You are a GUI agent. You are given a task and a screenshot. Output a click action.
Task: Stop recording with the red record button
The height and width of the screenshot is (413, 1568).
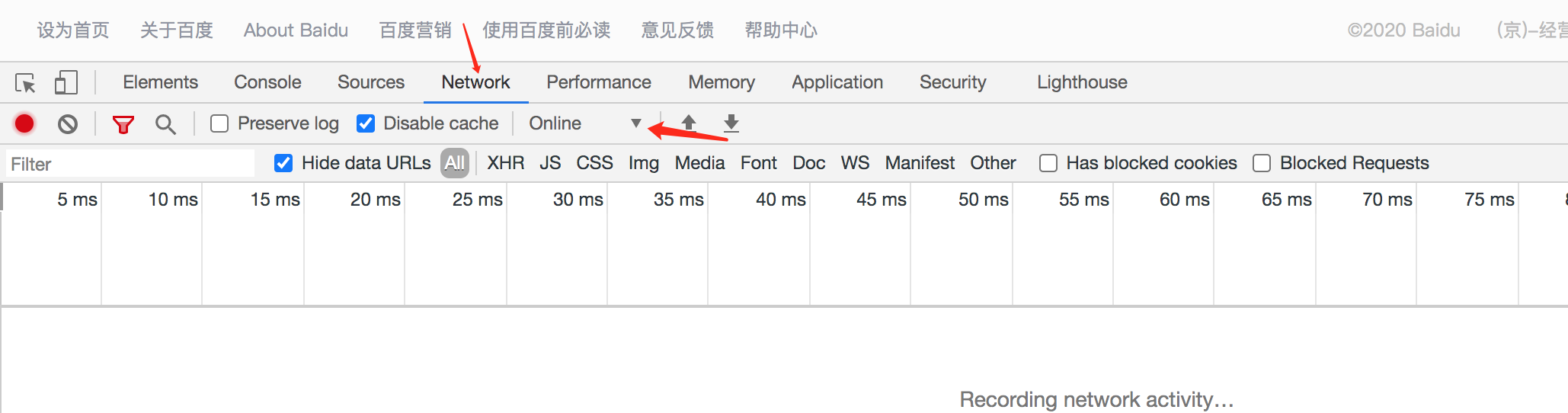click(24, 123)
